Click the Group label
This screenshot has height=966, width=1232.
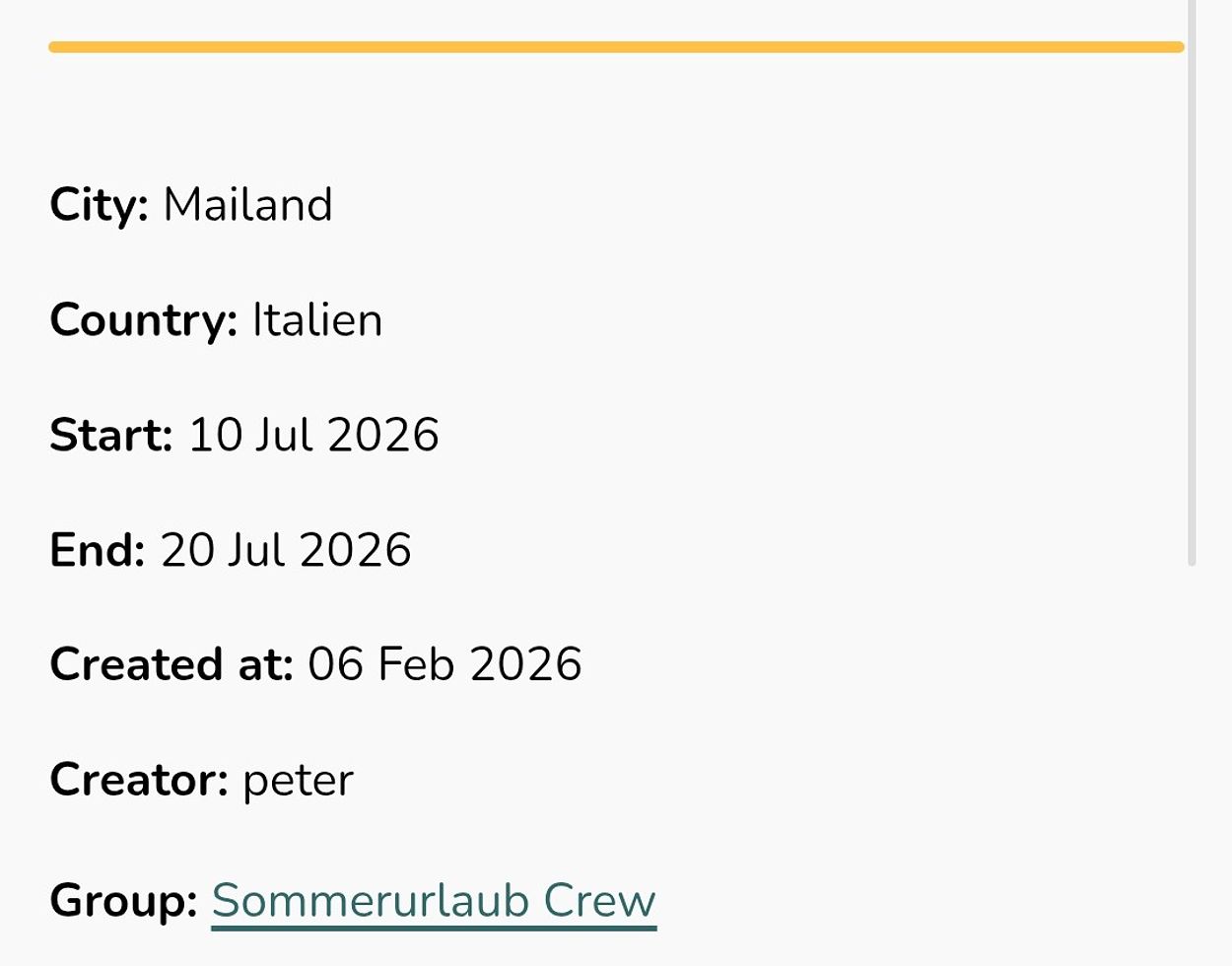124,900
